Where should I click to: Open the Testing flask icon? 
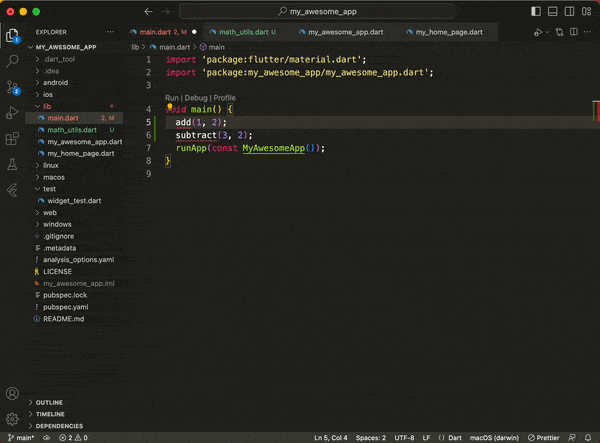(12, 164)
